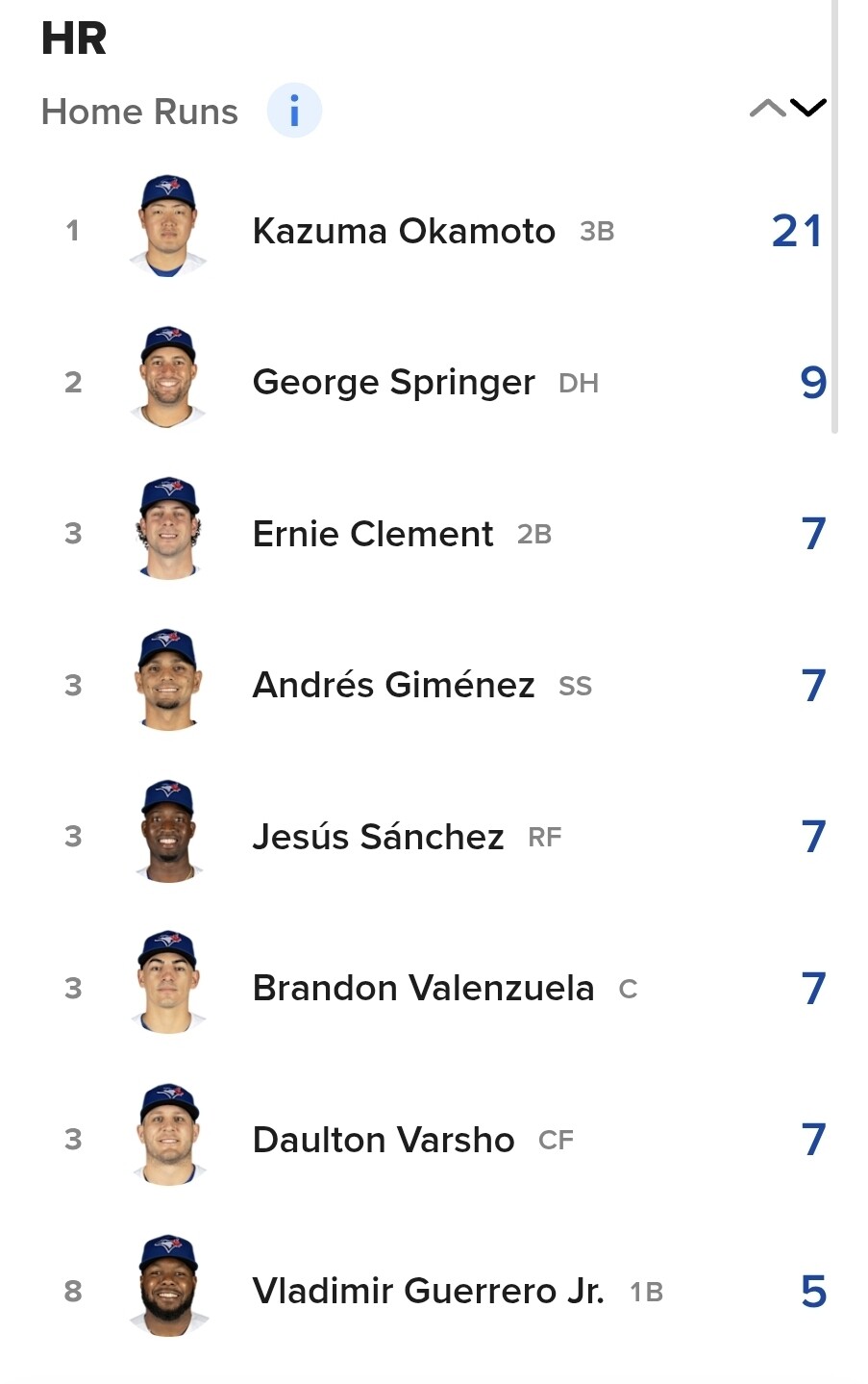868x1384 pixels.
Task: Open Vladimir Guerrero Jr. name link
Action: (429, 1291)
